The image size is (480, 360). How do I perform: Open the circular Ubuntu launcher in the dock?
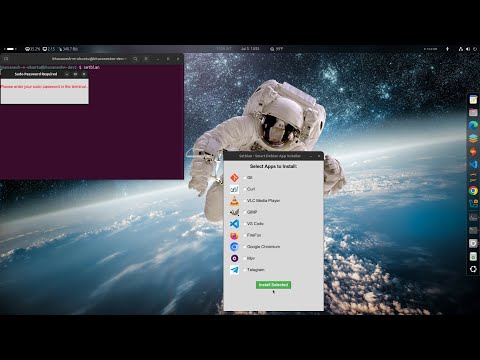point(473,269)
